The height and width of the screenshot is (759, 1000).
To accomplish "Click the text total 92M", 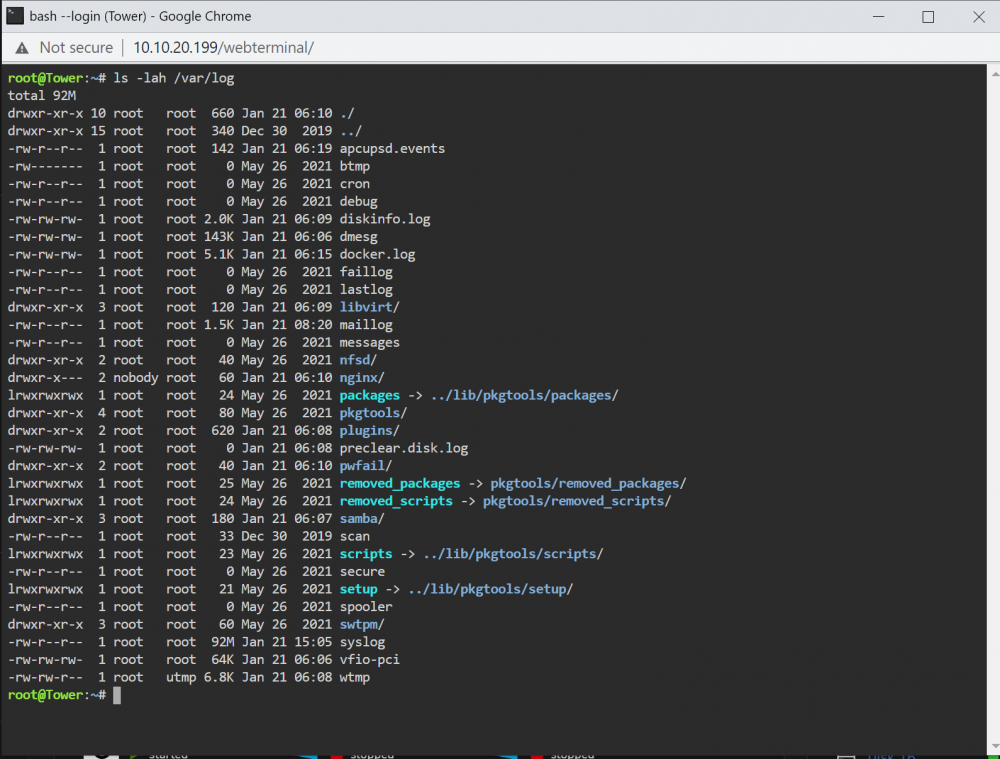I will [x=41, y=96].
